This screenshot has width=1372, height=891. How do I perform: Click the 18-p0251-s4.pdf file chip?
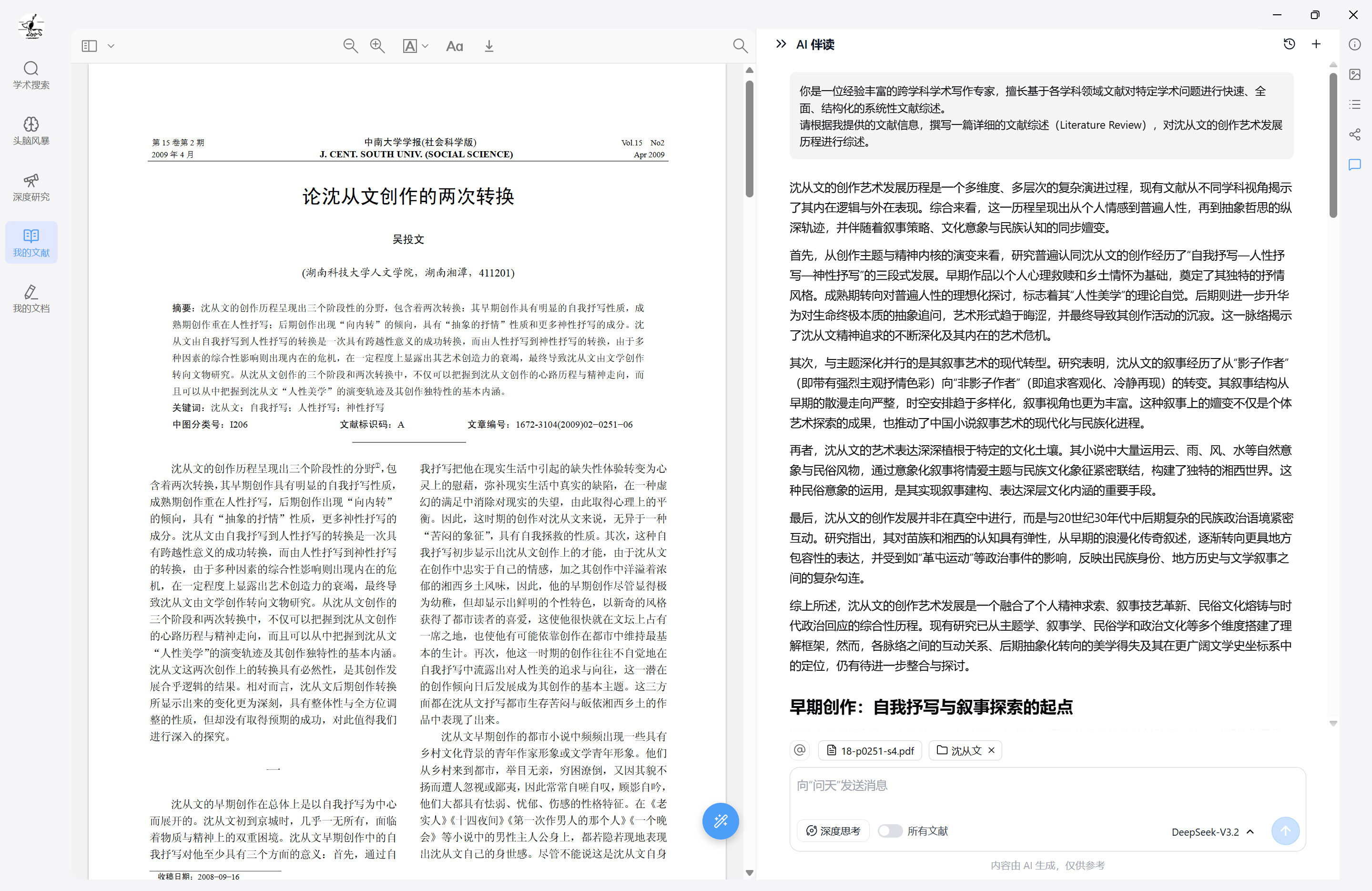coord(871,750)
